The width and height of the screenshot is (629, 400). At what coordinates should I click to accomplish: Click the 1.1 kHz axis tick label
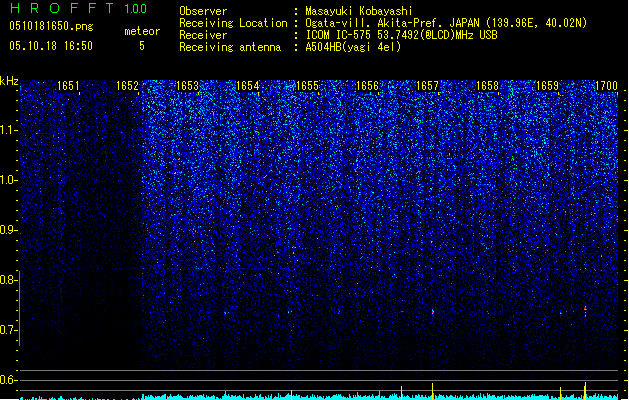[x=8, y=130]
